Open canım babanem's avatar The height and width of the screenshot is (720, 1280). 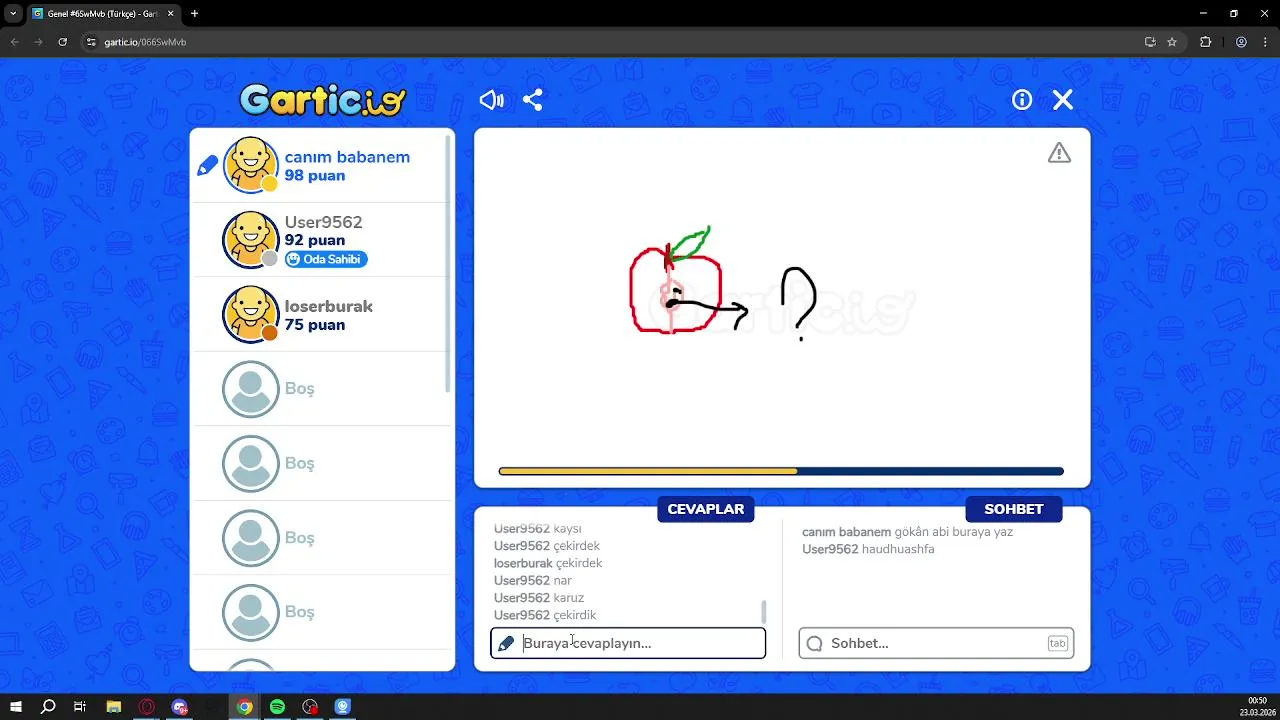pyautogui.click(x=250, y=165)
